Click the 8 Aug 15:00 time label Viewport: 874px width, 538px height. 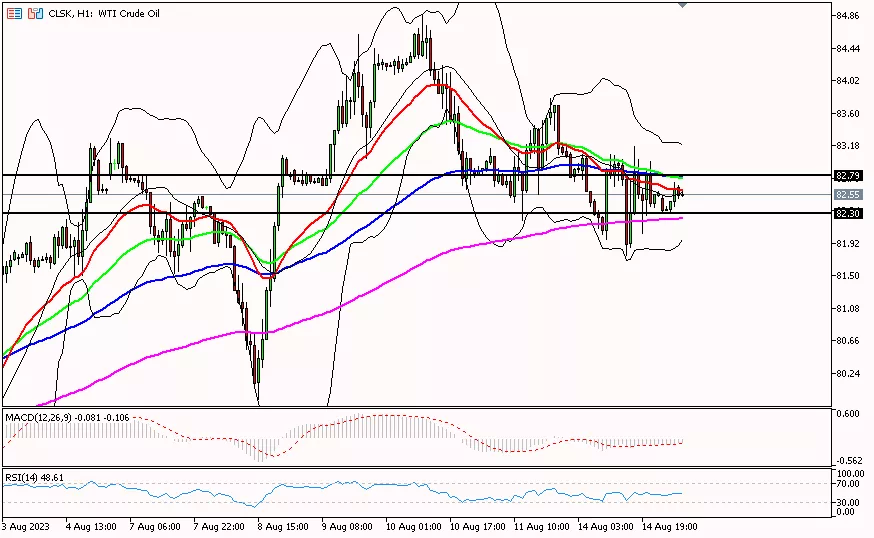click(283, 527)
